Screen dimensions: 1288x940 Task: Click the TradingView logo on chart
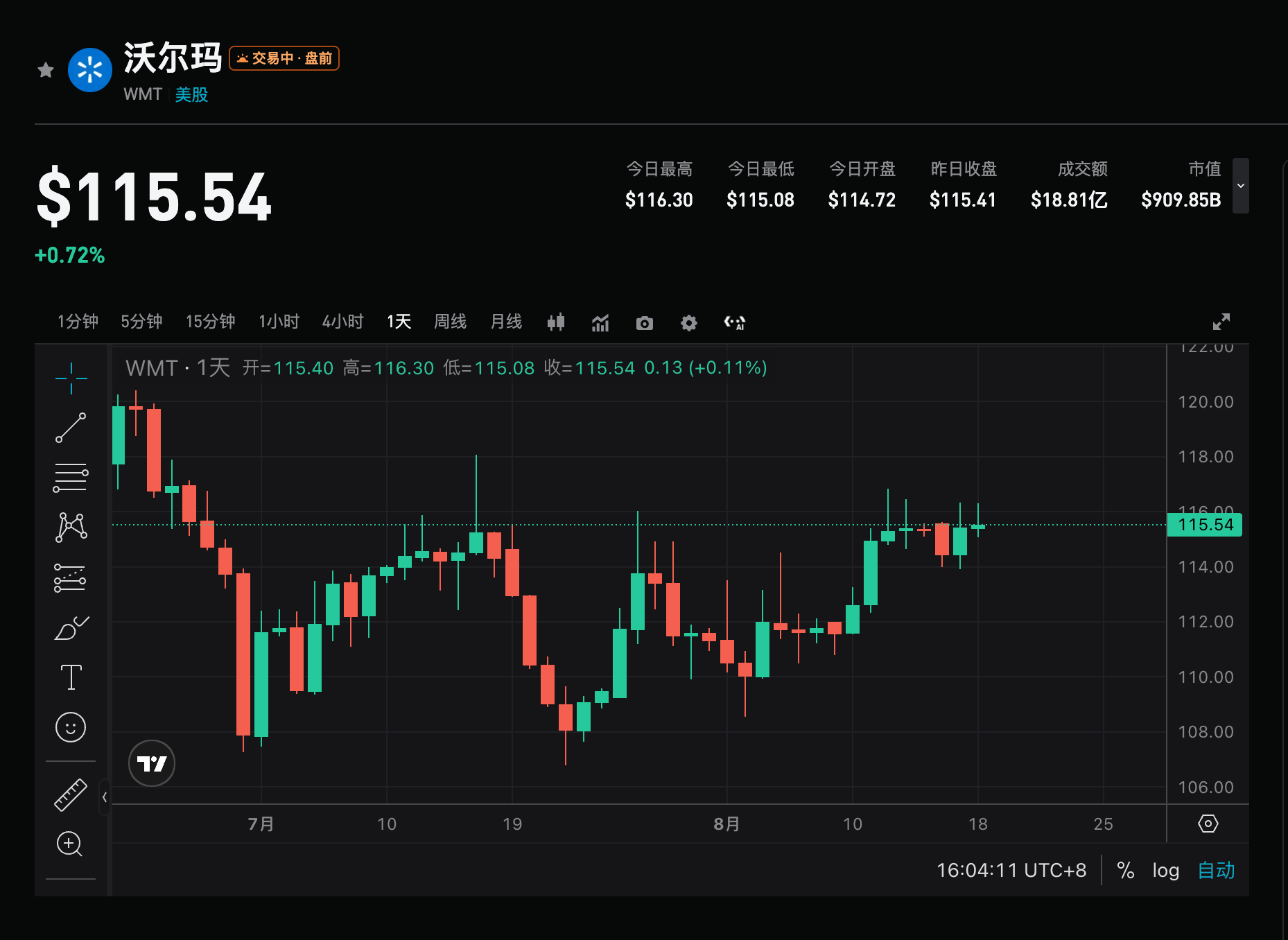tap(152, 763)
